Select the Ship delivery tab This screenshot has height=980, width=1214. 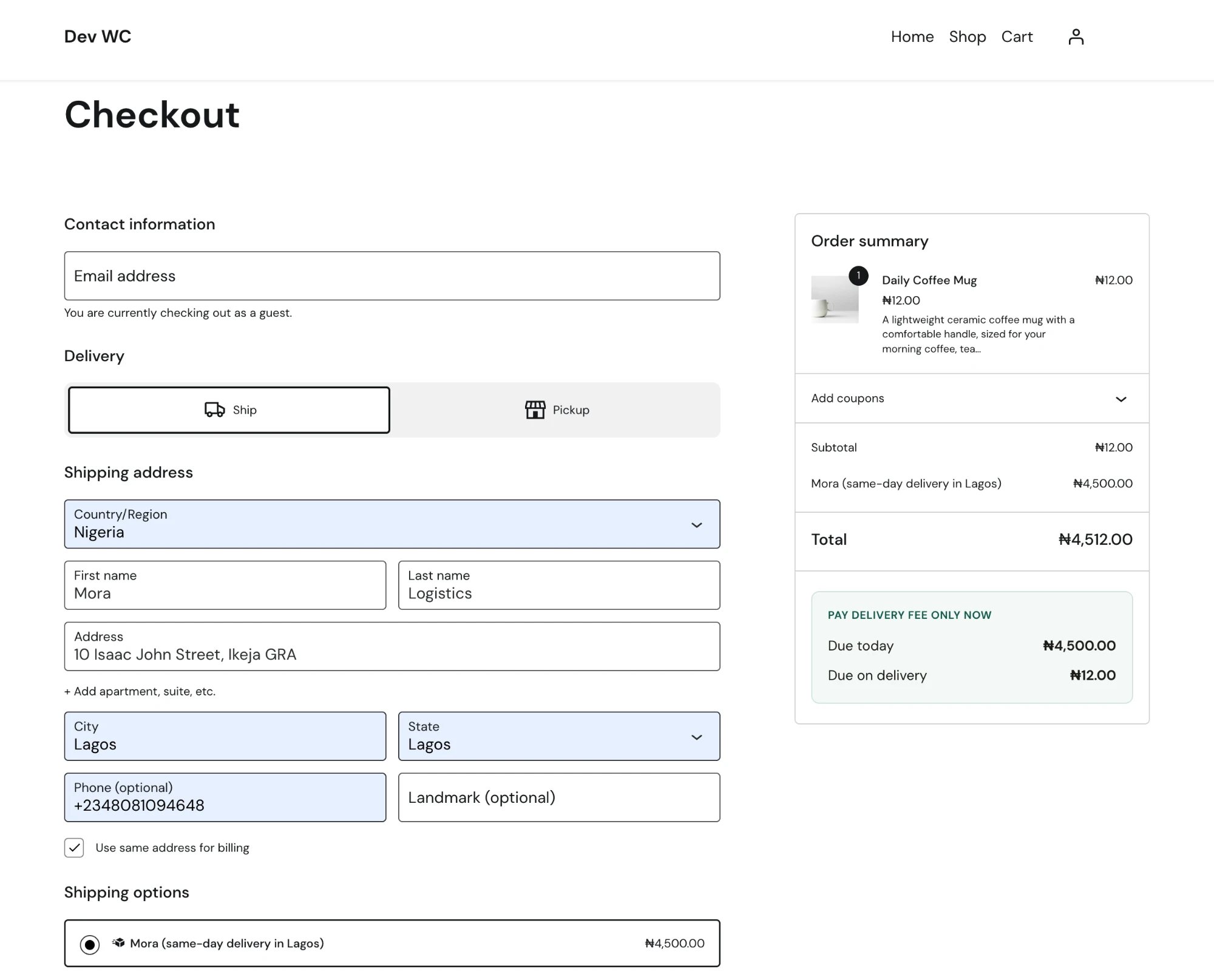(229, 410)
